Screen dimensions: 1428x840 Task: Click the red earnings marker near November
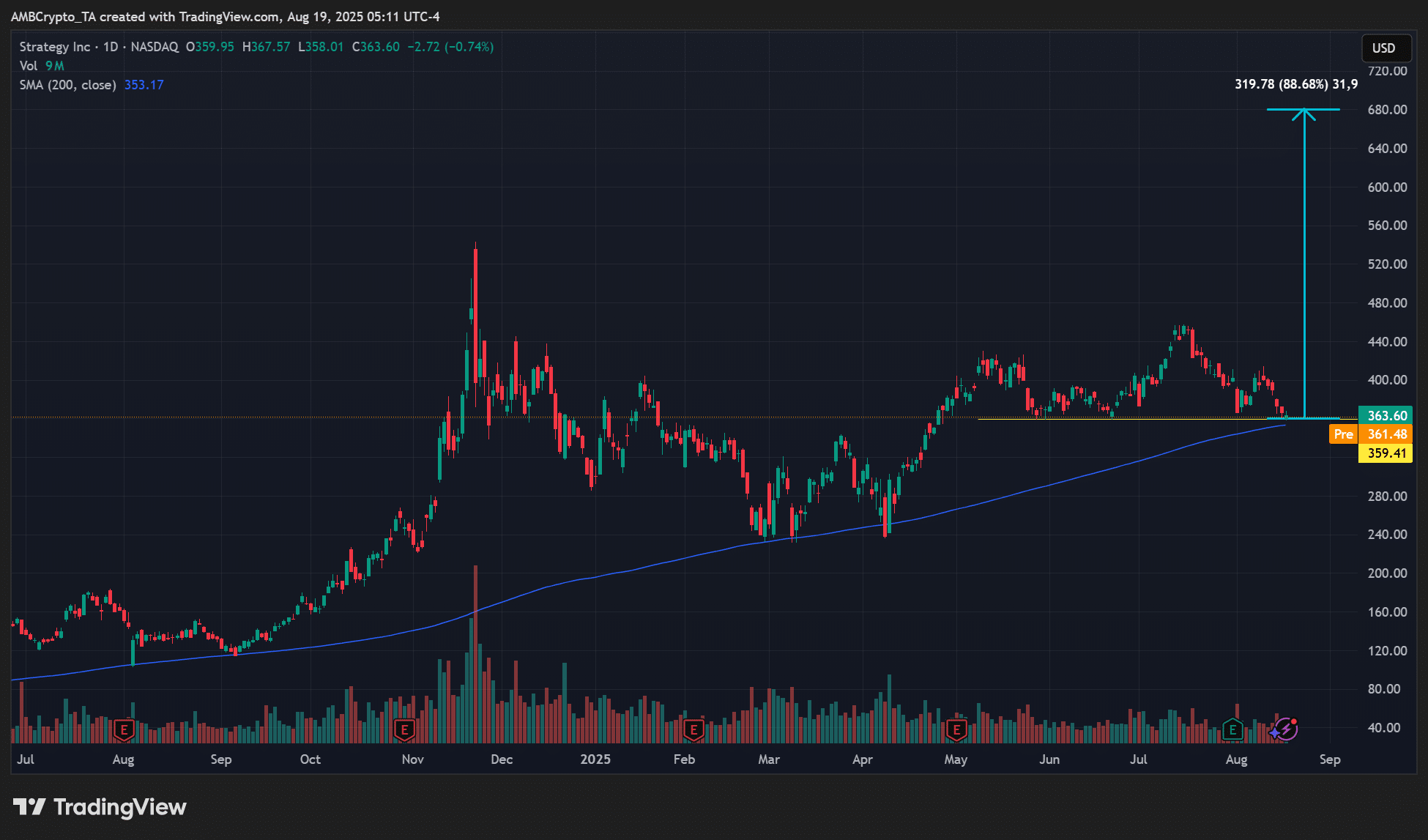click(404, 729)
